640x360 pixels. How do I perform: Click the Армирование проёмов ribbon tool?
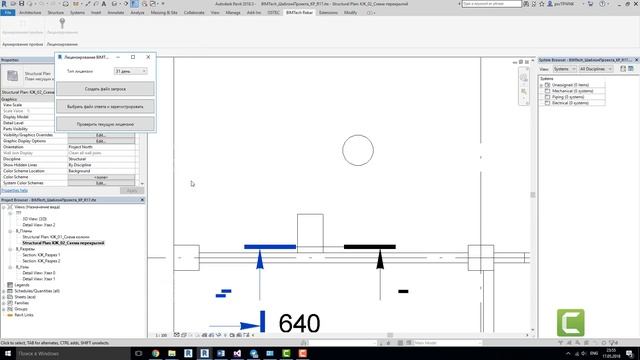[x=22, y=26]
